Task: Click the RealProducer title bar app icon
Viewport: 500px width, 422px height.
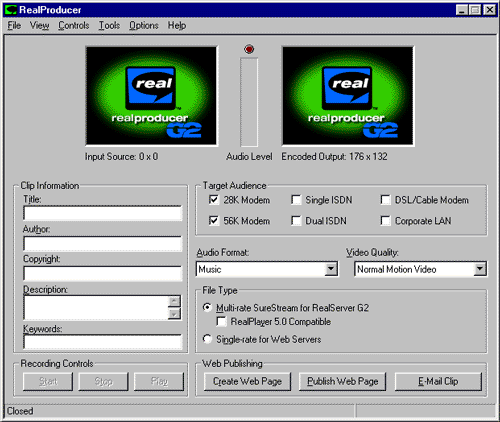Action: tap(10, 10)
